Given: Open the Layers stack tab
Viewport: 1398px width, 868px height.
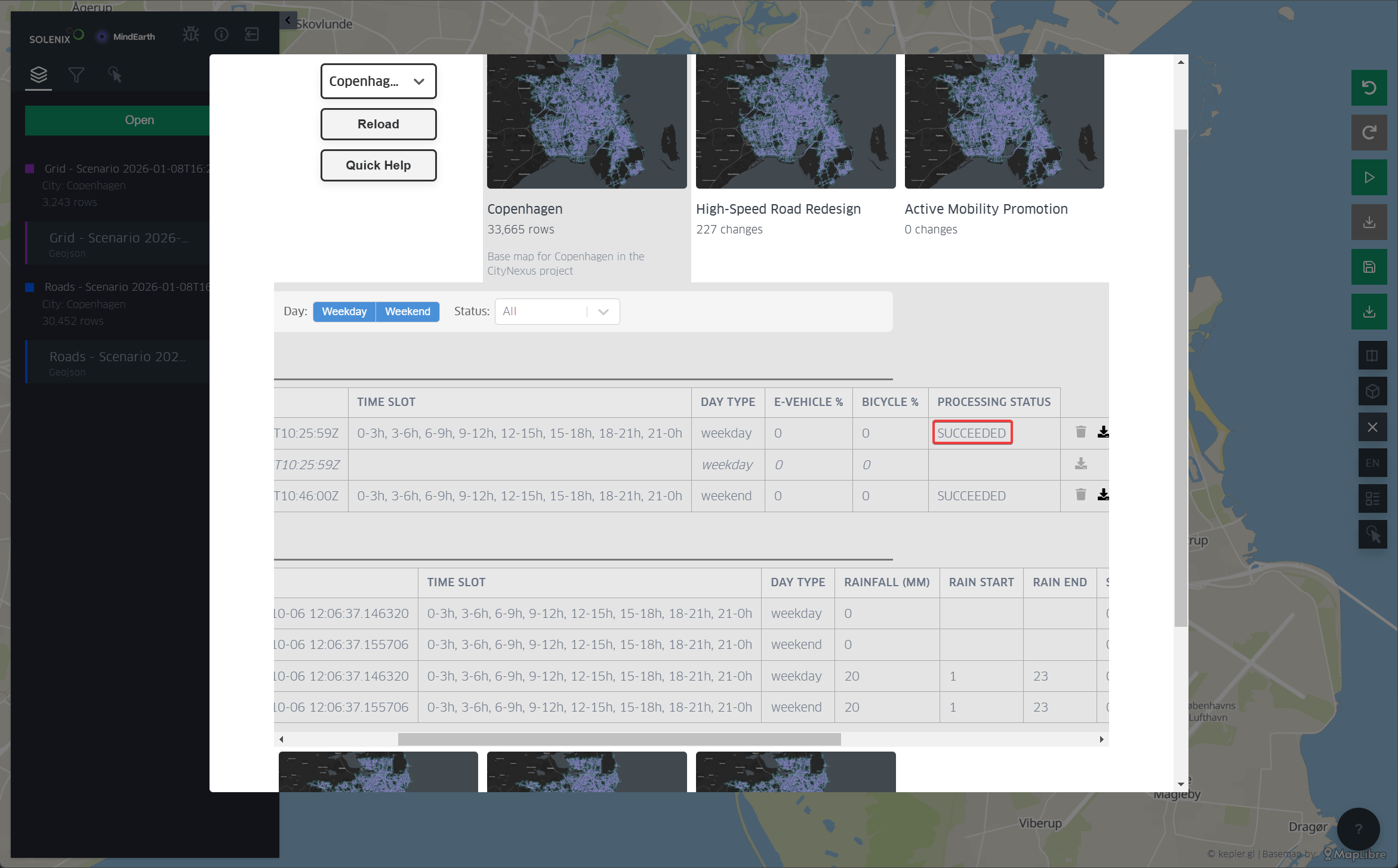Looking at the screenshot, I should pos(39,75).
